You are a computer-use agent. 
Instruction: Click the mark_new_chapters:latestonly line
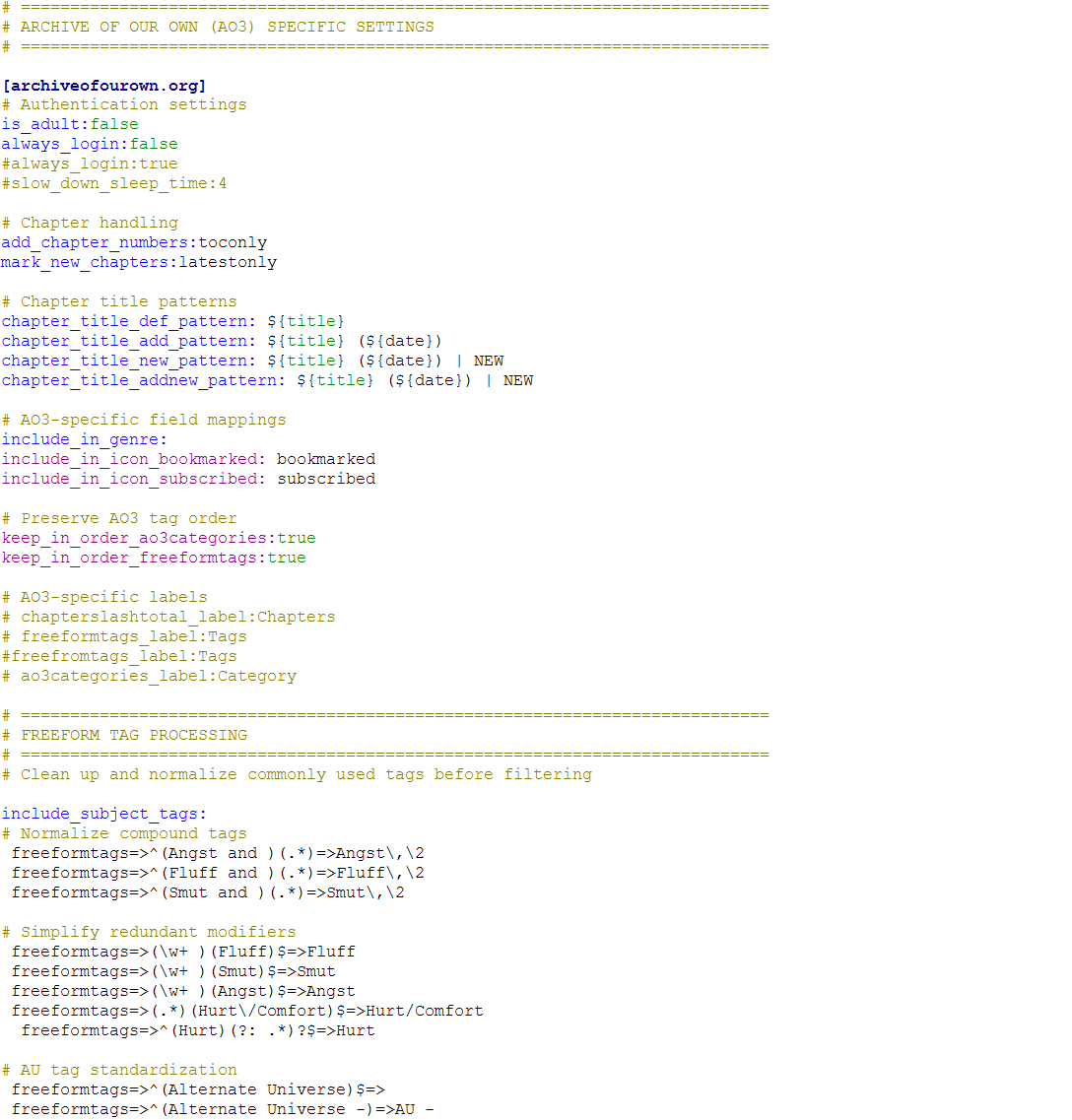[139, 262]
